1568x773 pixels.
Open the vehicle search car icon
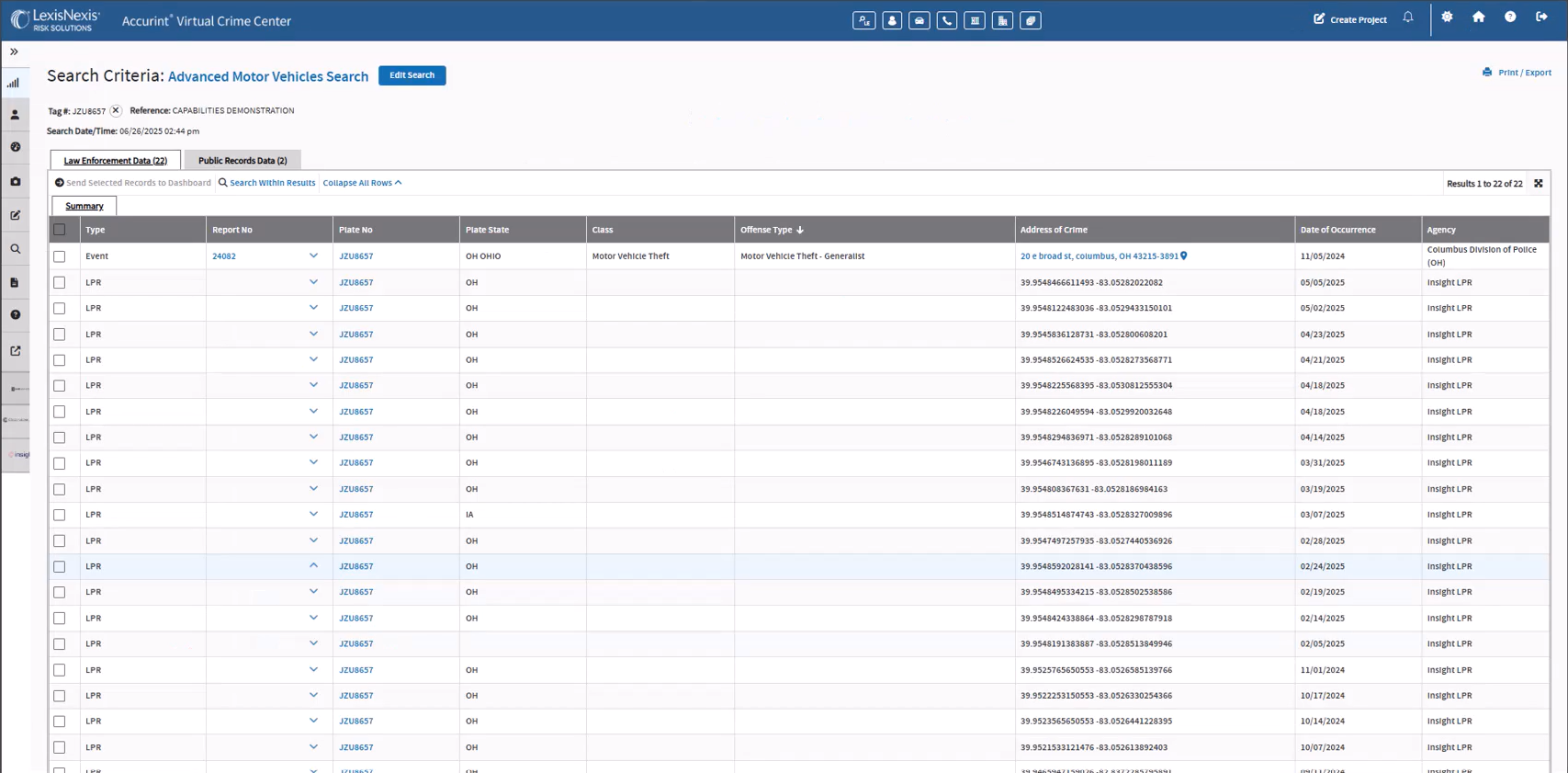[919, 20]
